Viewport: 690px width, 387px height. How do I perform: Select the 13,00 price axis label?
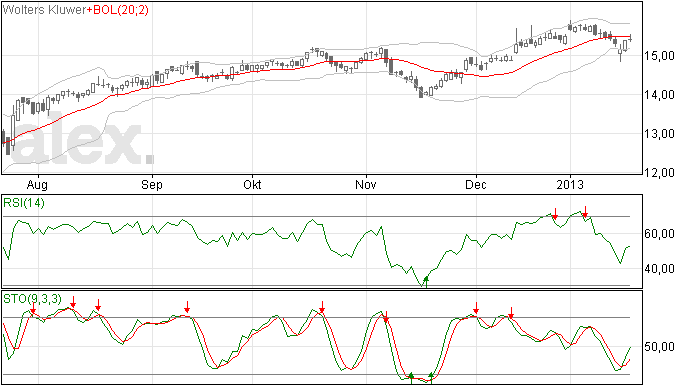[x=659, y=133]
